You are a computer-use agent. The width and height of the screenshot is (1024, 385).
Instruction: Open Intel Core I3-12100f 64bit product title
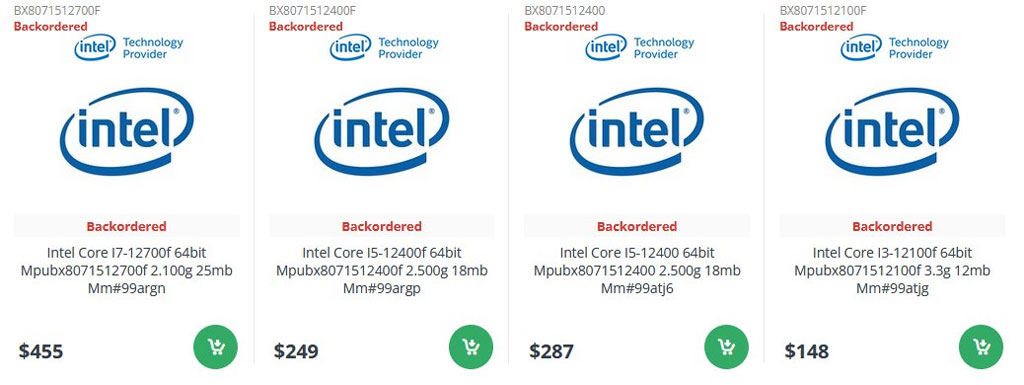892,270
